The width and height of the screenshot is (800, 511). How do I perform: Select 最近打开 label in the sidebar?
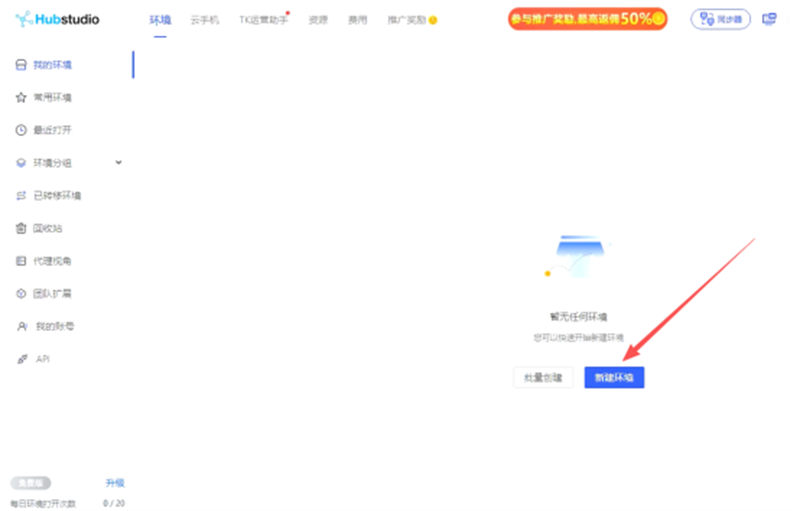(53, 130)
